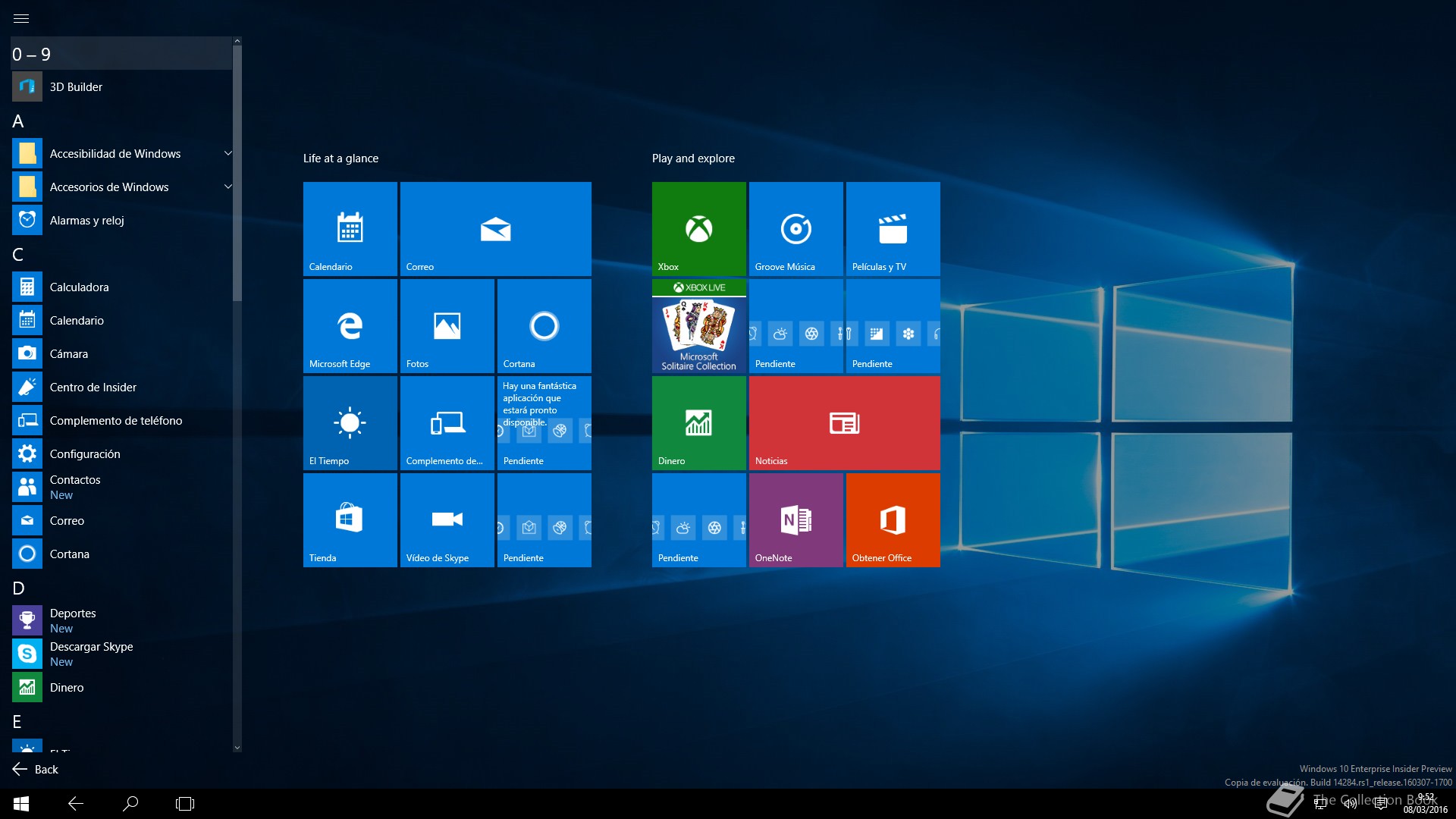Open Groove Música tile
This screenshot has height=819, width=1456.
796,229
